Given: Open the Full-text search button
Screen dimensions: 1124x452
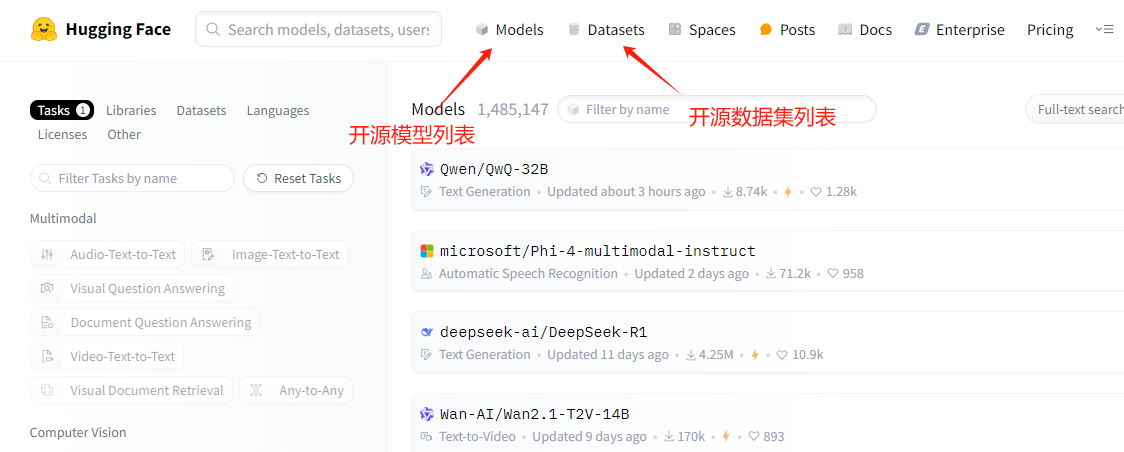Looking at the screenshot, I should pyautogui.click(x=1075, y=110).
